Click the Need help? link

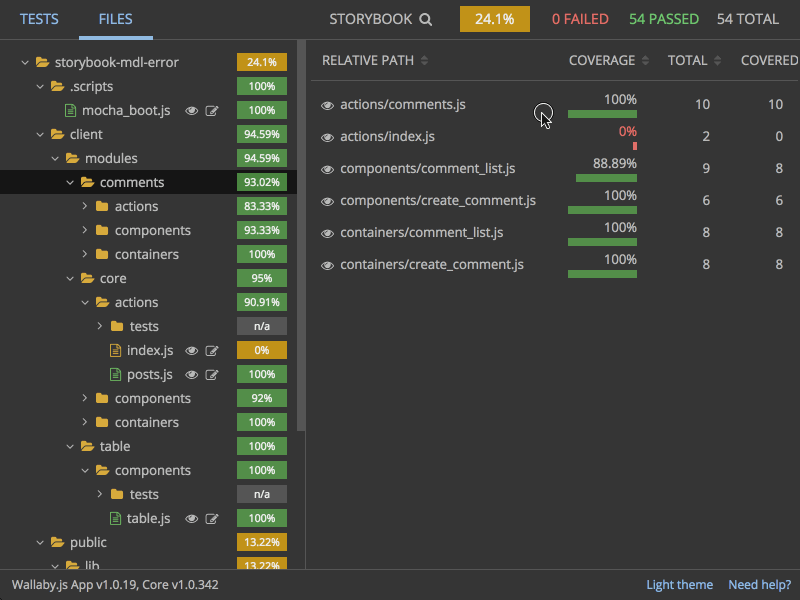tap(759, 584)
